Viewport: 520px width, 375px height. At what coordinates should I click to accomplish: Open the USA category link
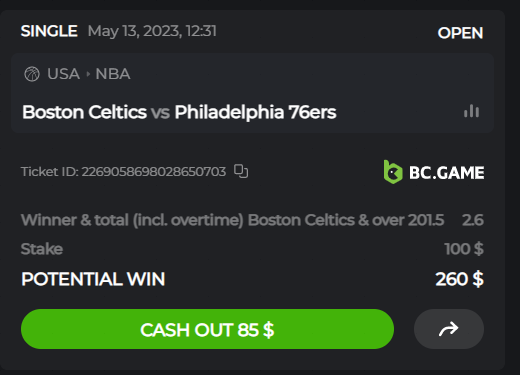tap(63, 74)
